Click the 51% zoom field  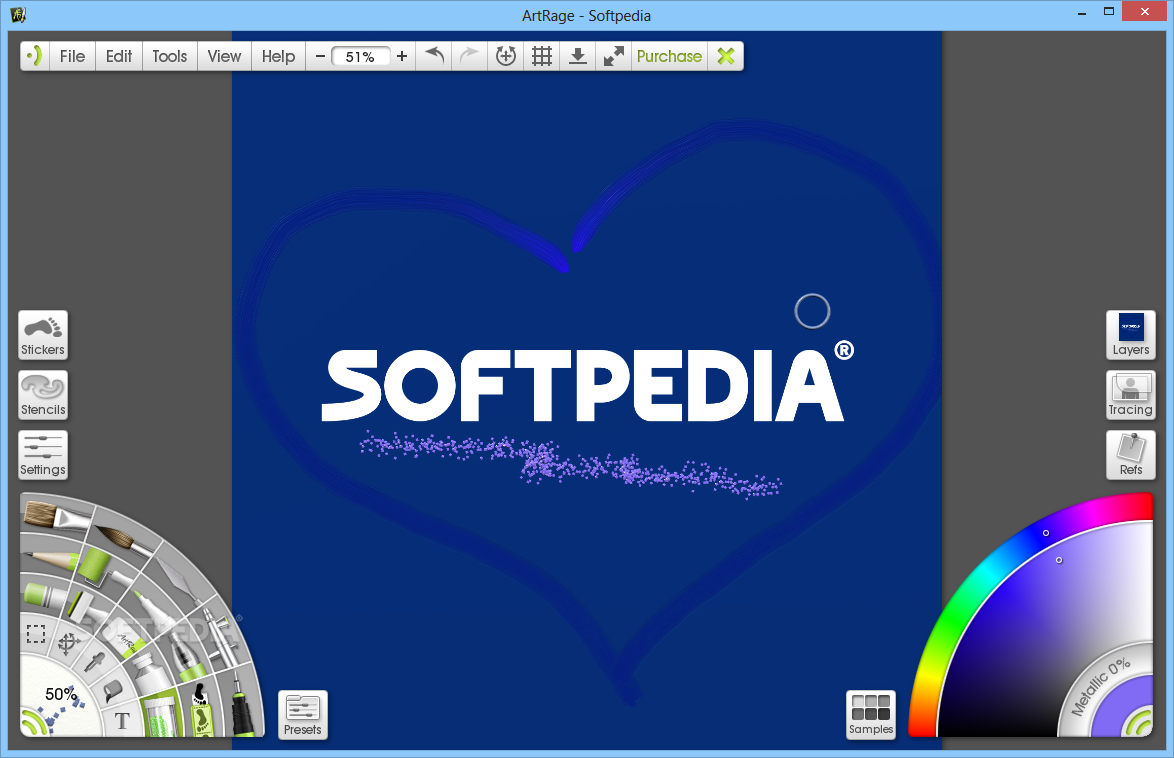click(360, 57)
